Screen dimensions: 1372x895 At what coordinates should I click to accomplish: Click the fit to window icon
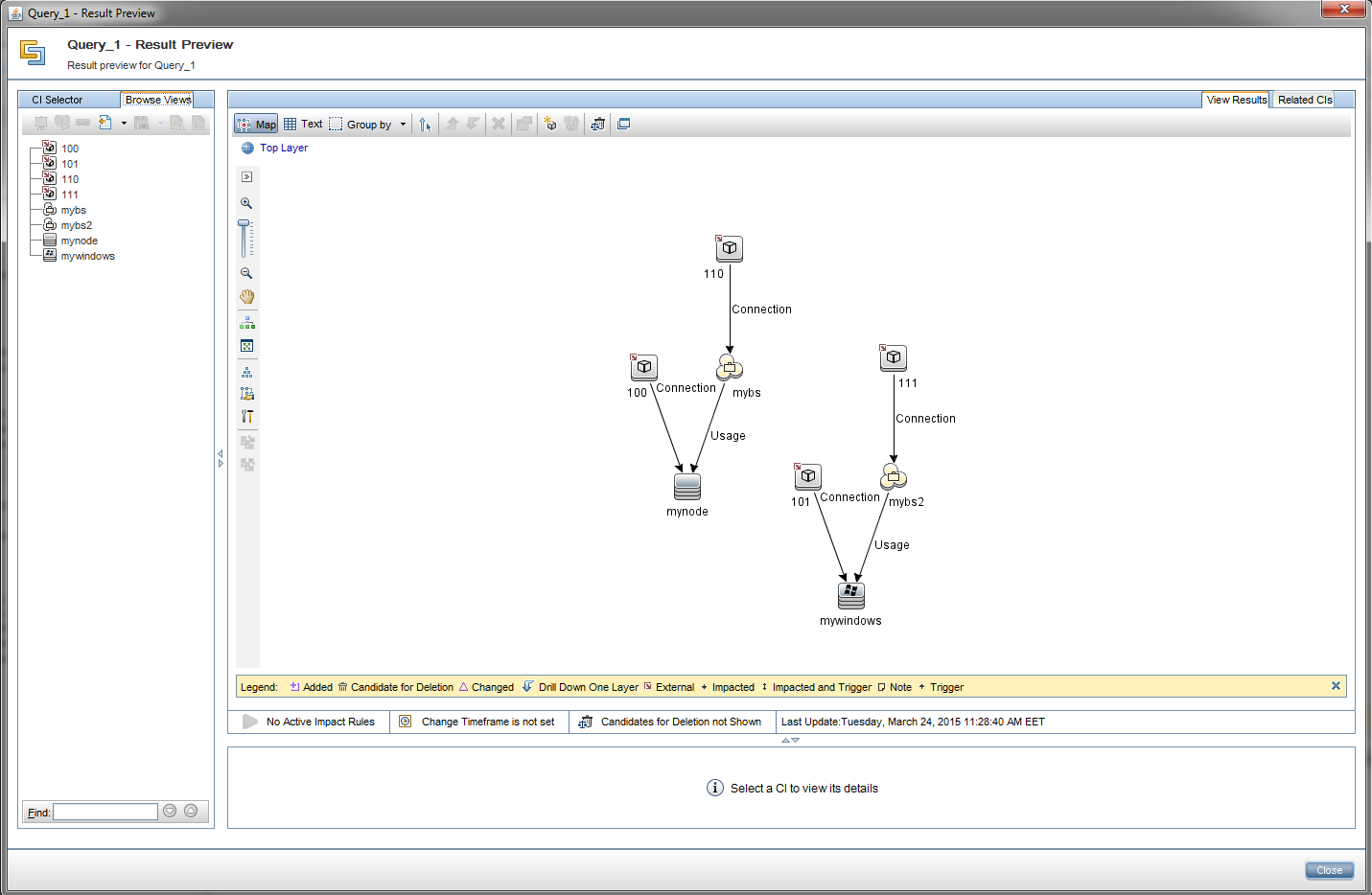point(246,346)
